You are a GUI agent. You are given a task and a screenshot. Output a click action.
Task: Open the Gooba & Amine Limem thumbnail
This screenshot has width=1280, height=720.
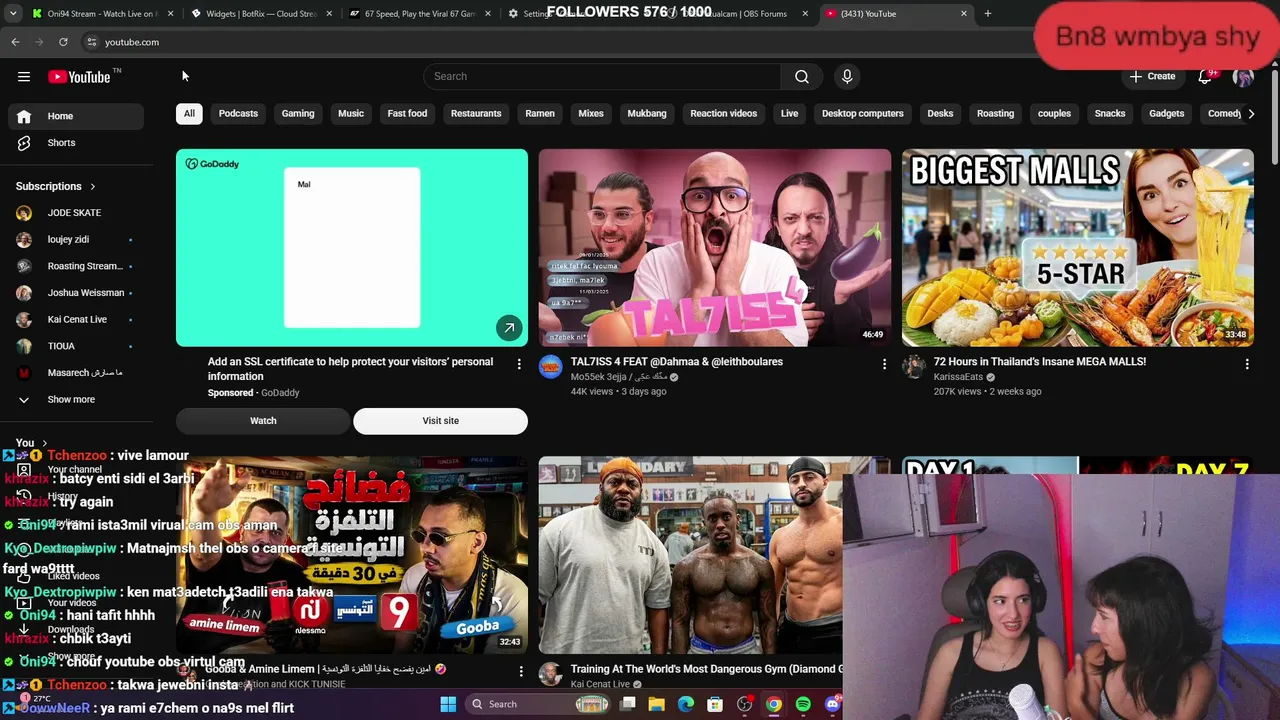(x=352, y=555)
